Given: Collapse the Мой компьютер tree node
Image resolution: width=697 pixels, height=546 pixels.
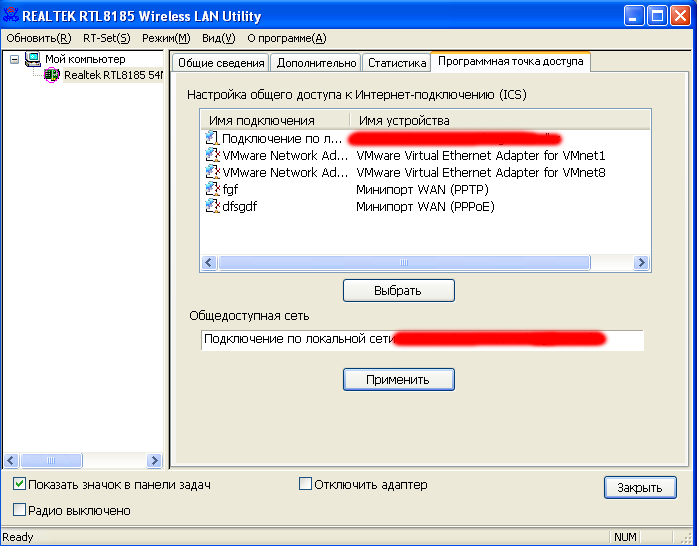Looking at the screenshot, I should tap(15, 59).
